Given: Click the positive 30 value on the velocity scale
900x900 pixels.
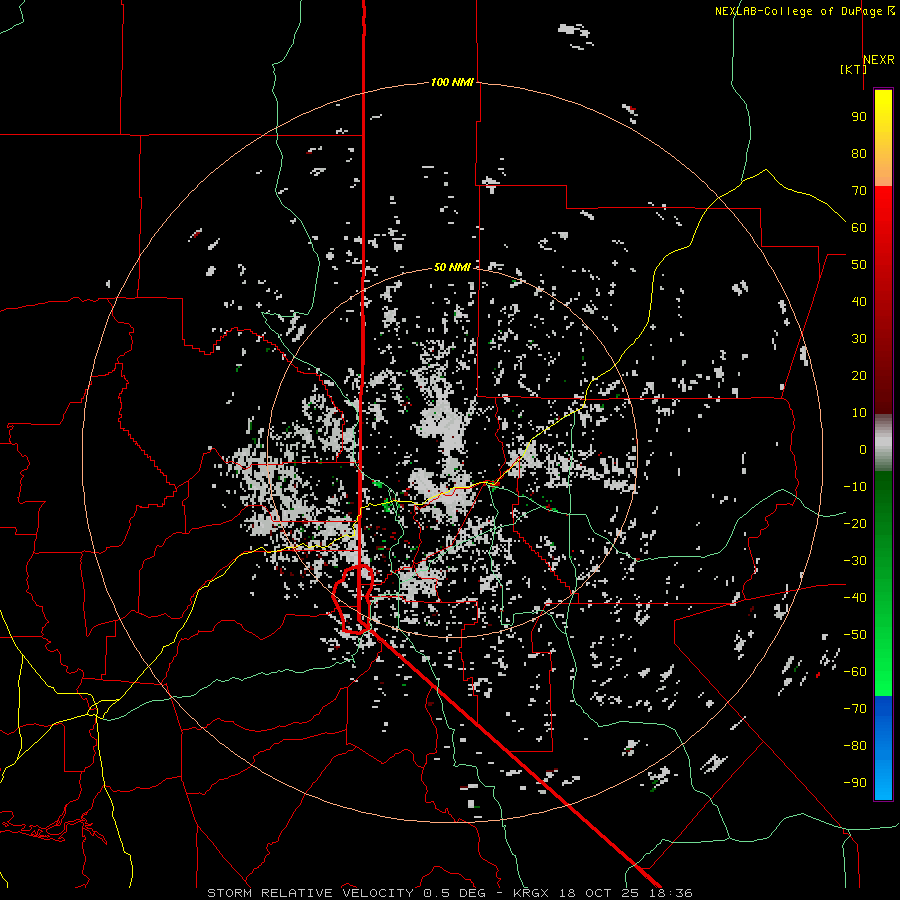Looking at the screenshot, I should (859, 339).
